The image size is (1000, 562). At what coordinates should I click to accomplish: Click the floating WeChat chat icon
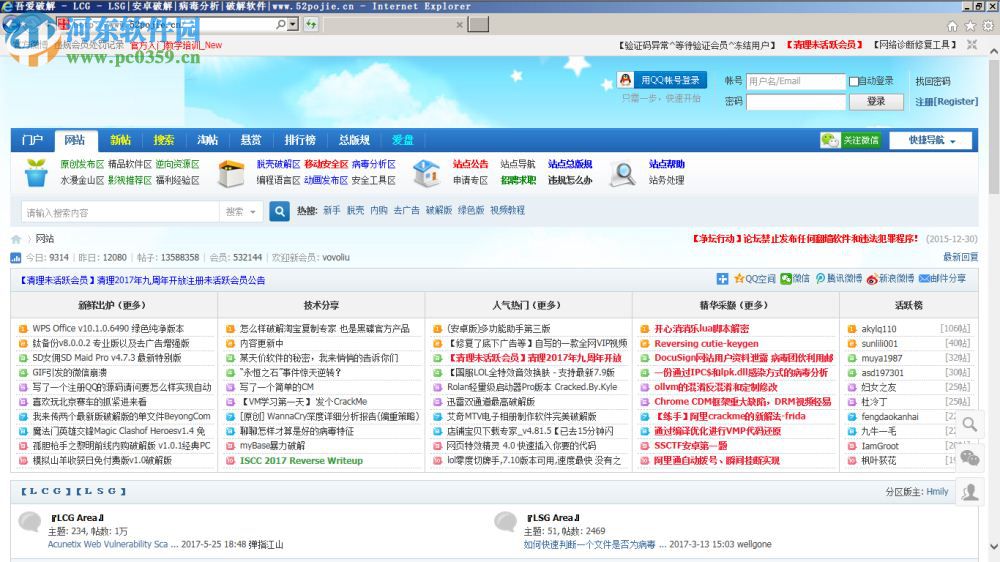[x=970, y=458]
